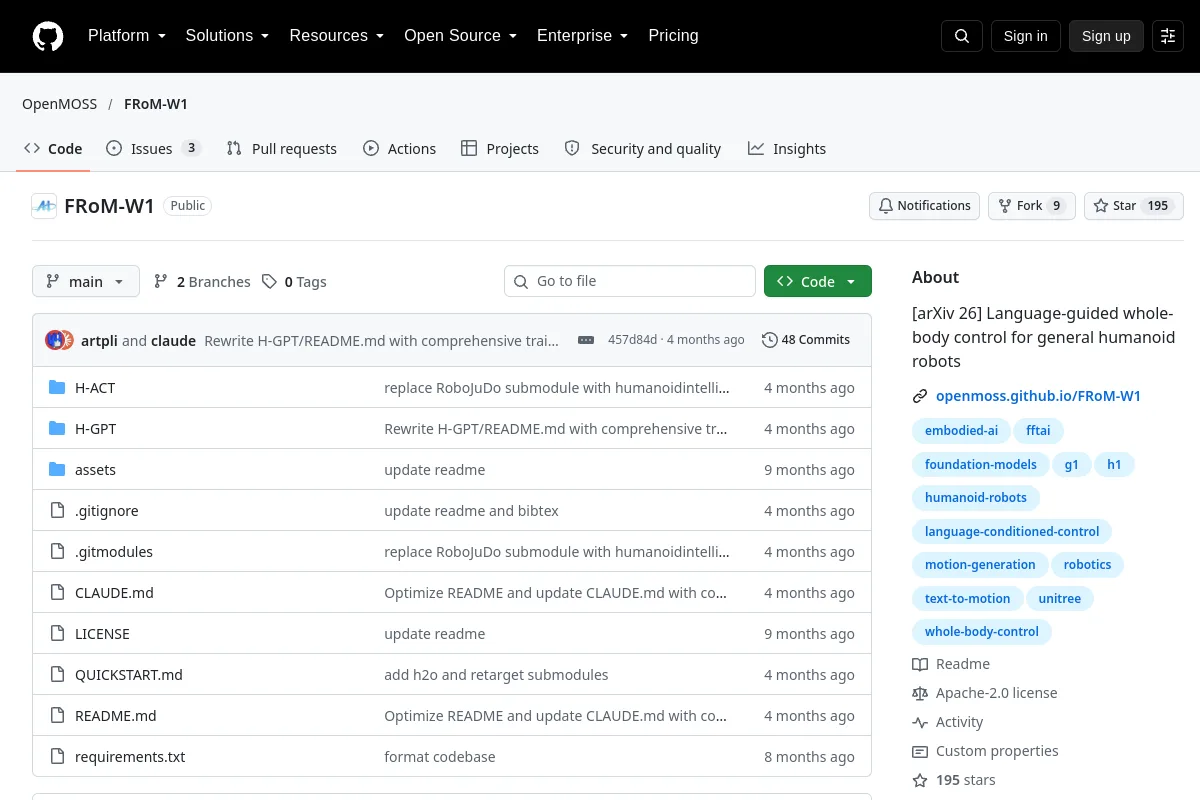Expand the Platform menu
Screen dimensions: 1200x800
[127, 36]
